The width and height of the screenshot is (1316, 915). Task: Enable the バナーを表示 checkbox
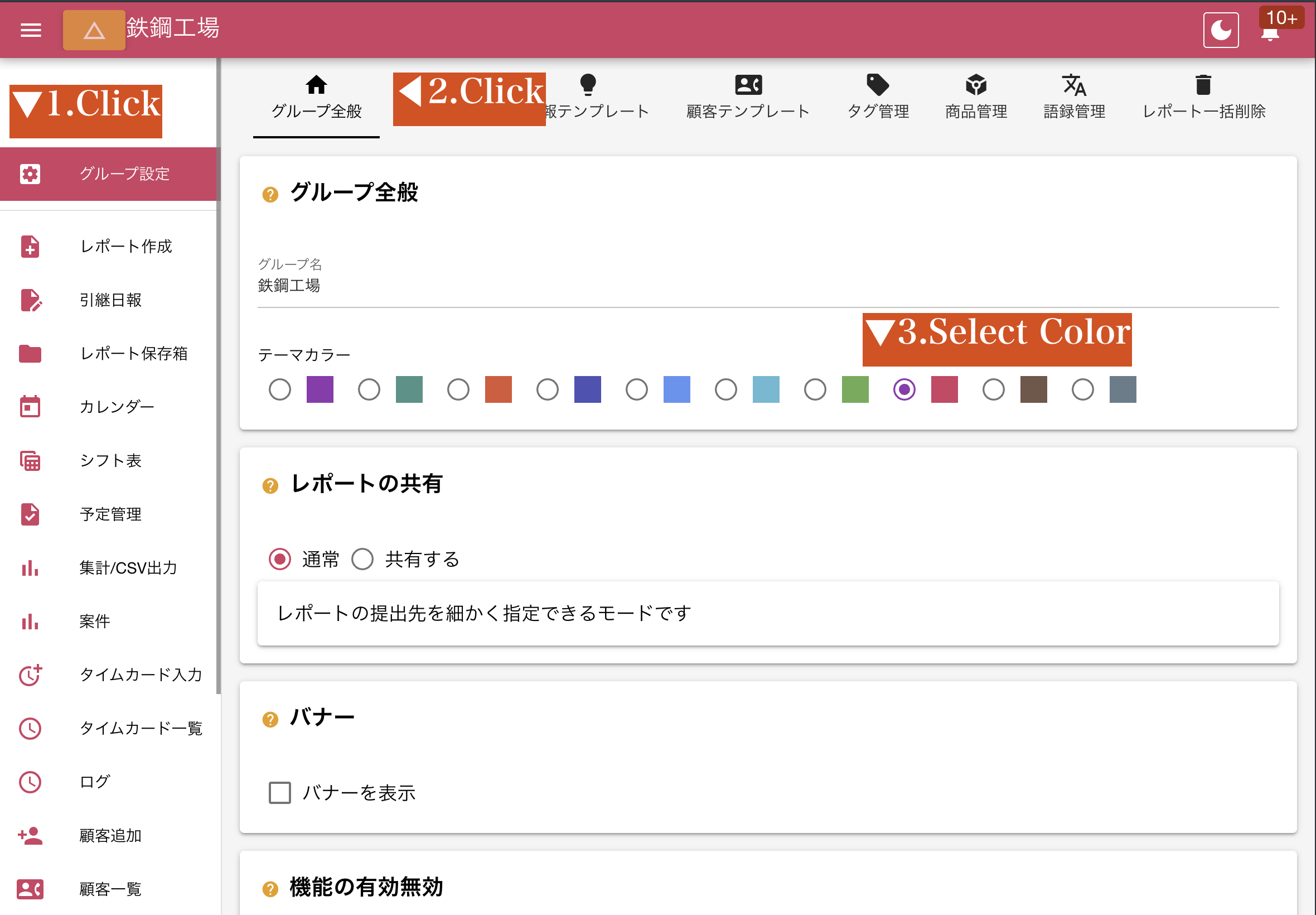tap(279, 792)
